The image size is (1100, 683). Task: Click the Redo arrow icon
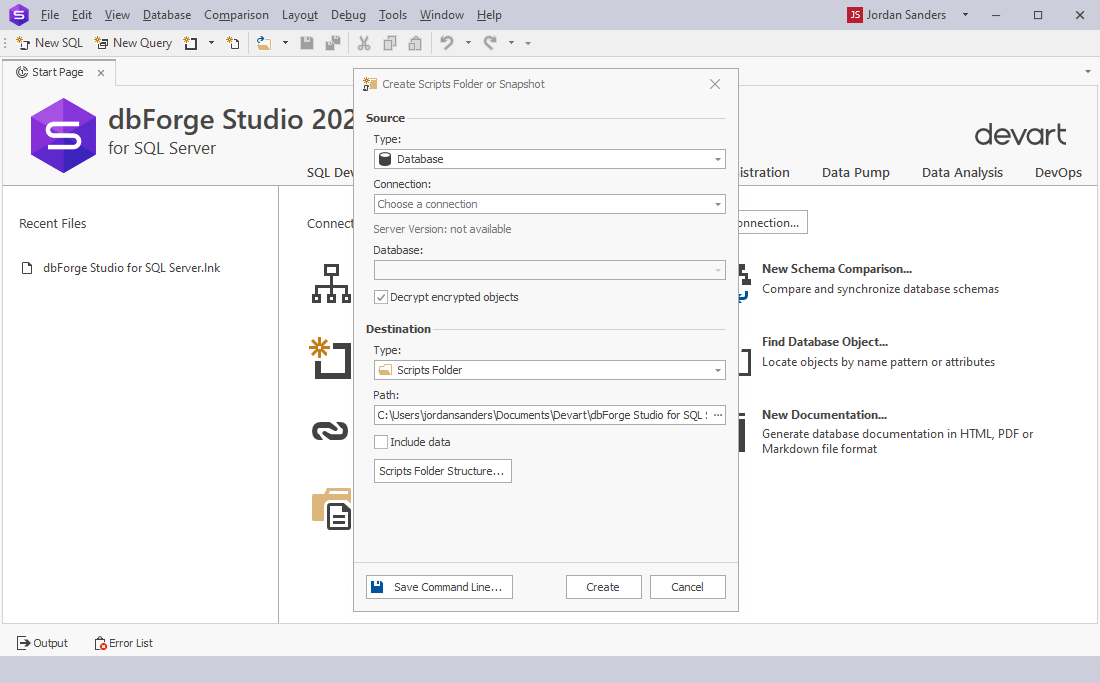tap(490, 43)
